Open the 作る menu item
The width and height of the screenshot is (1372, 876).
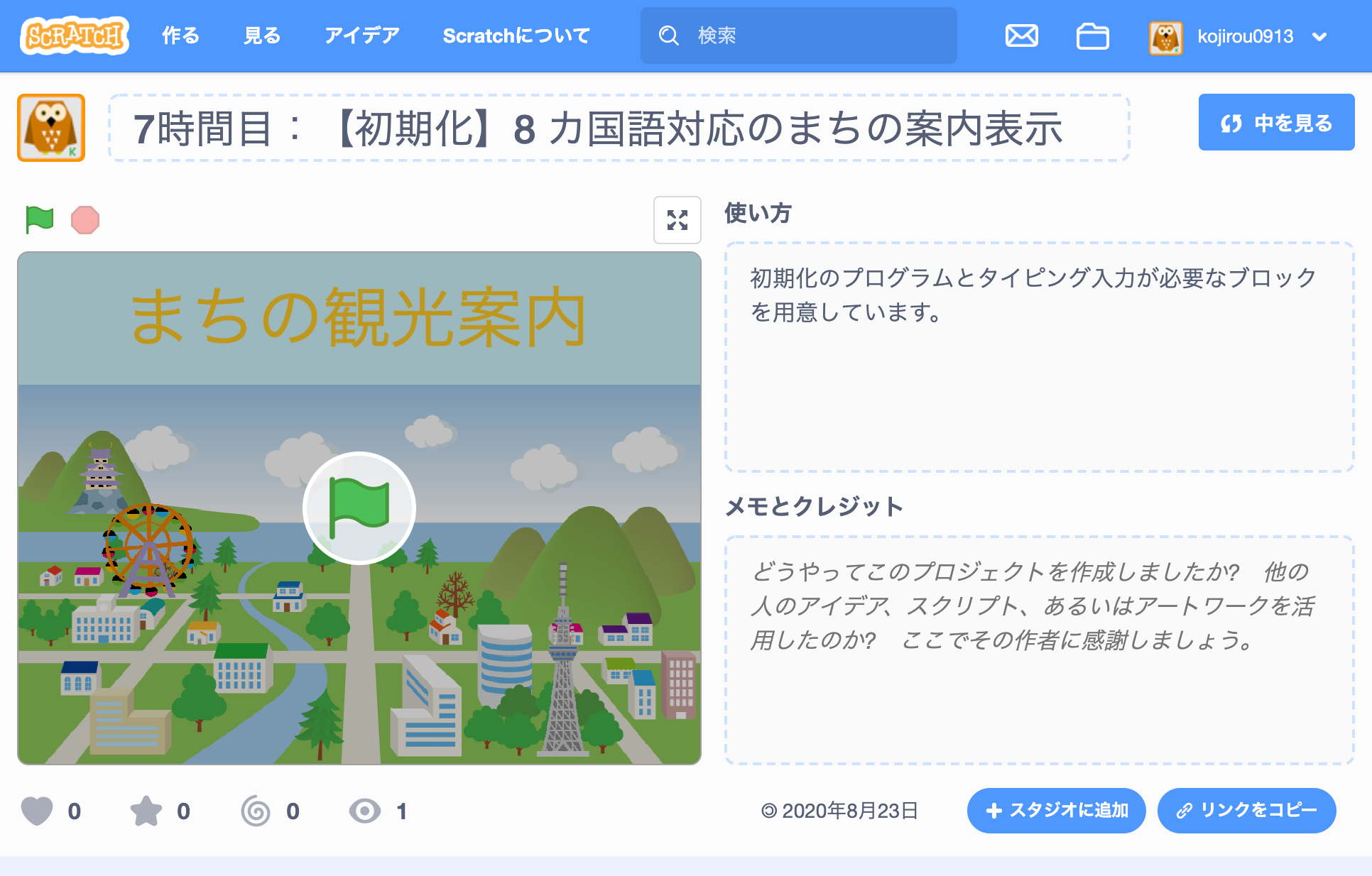coord(180,35)
